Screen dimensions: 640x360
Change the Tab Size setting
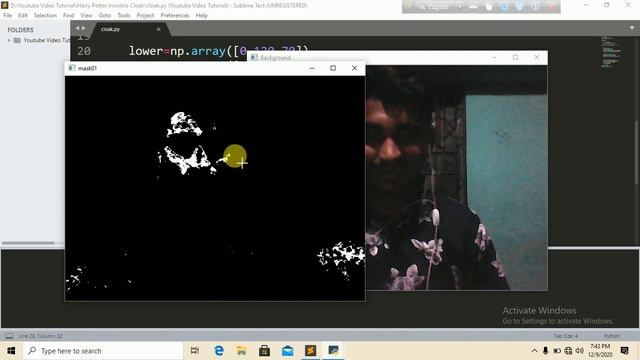coord(565,336)
